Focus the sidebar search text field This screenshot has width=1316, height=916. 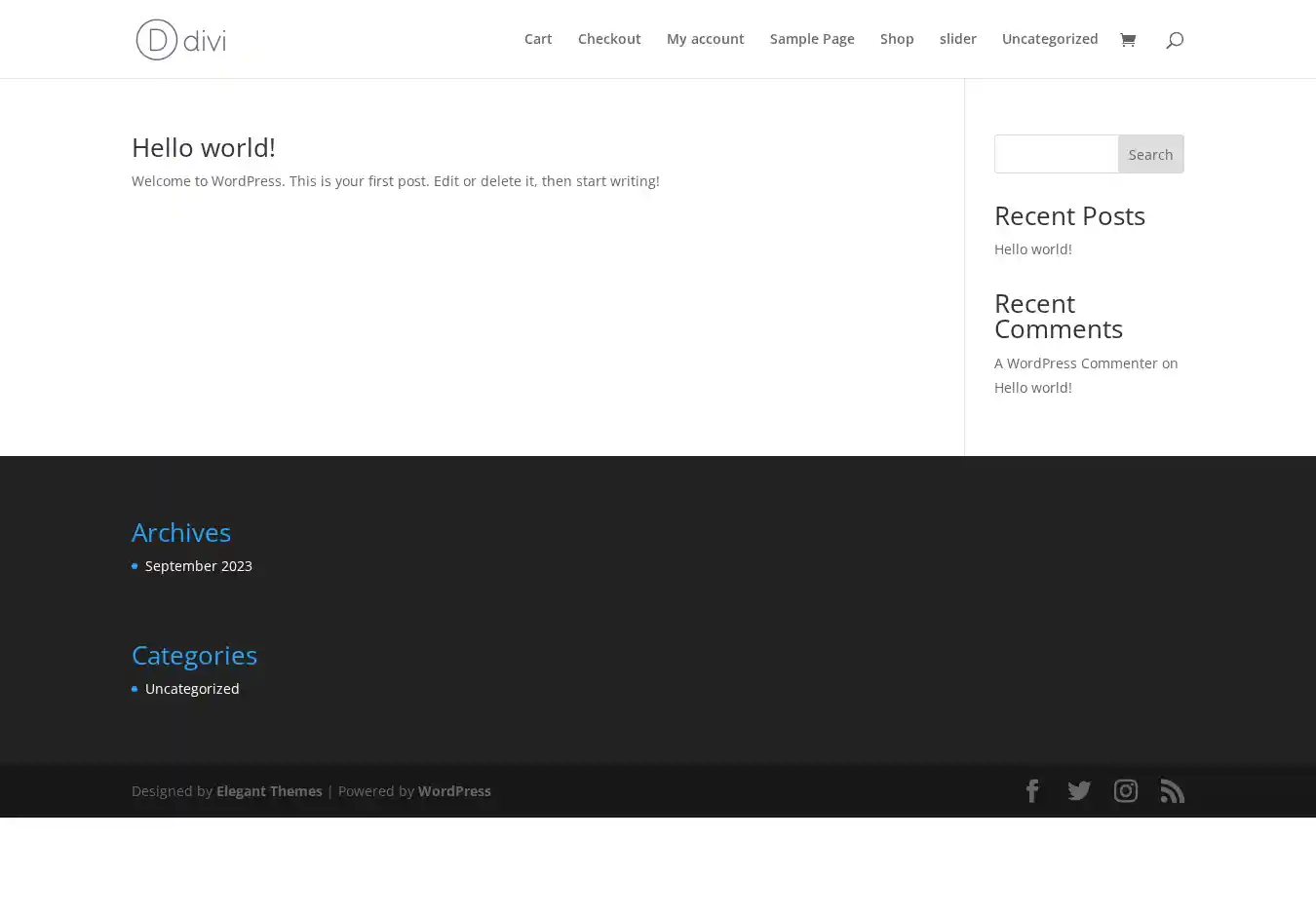pos(1056,154)
